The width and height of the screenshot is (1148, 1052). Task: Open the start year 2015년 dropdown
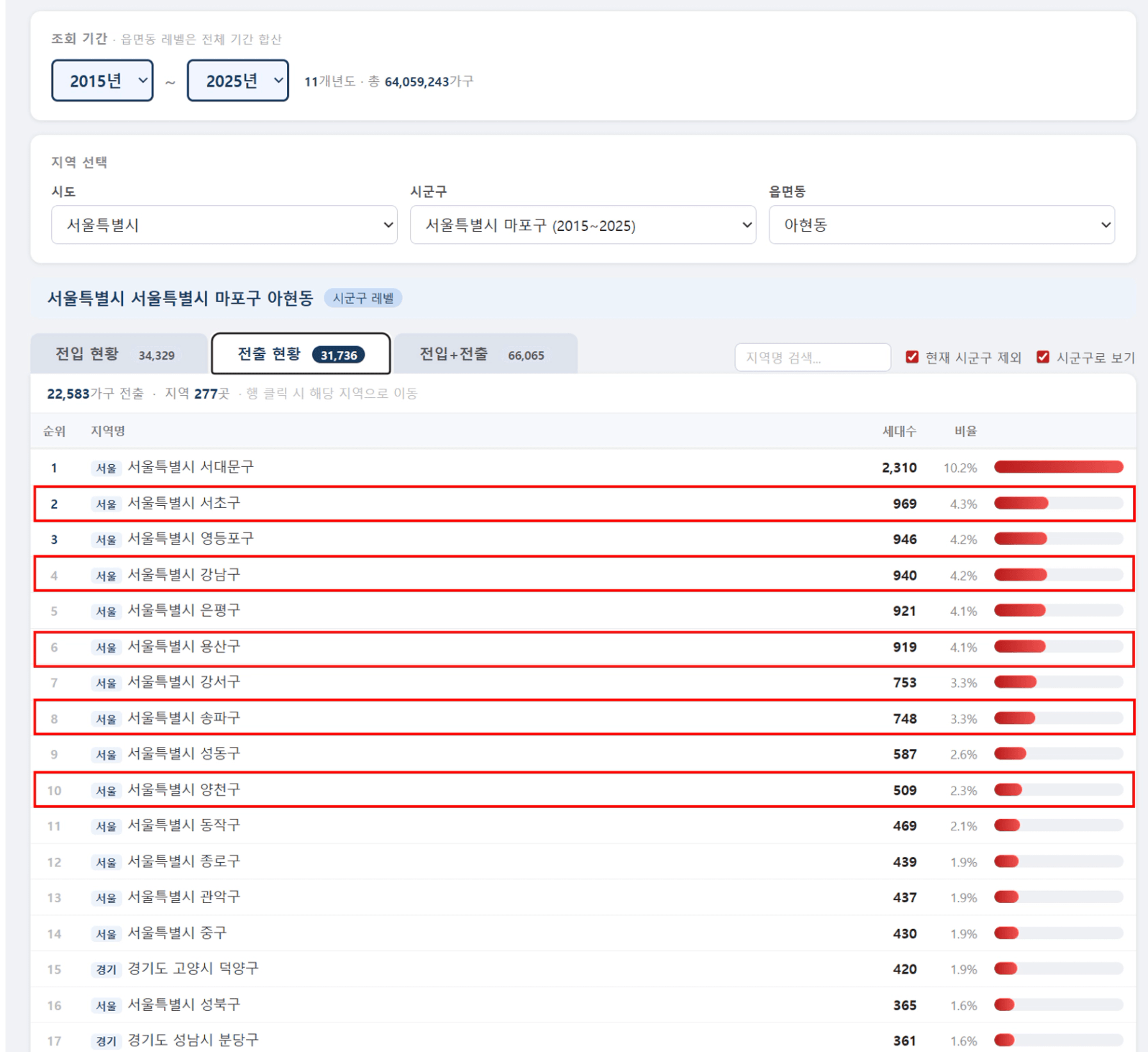(x=102, y=81)
